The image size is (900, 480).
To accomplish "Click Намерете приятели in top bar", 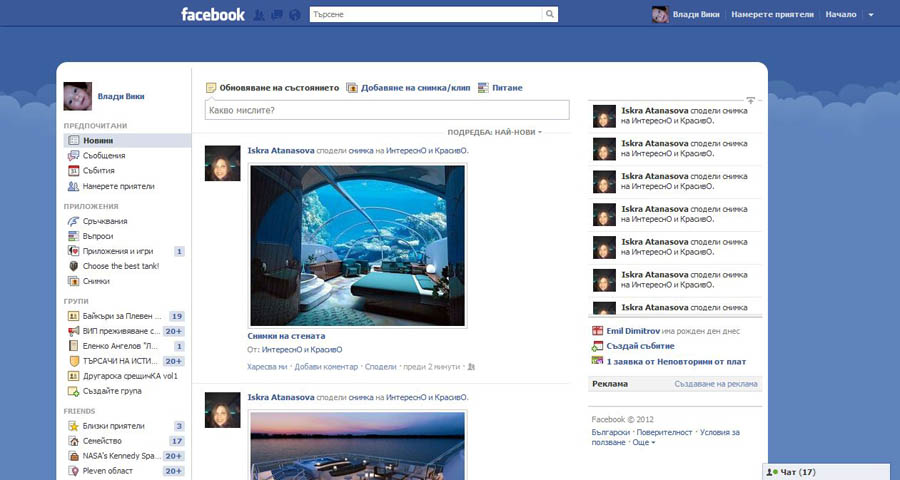I will click(773, 14).
